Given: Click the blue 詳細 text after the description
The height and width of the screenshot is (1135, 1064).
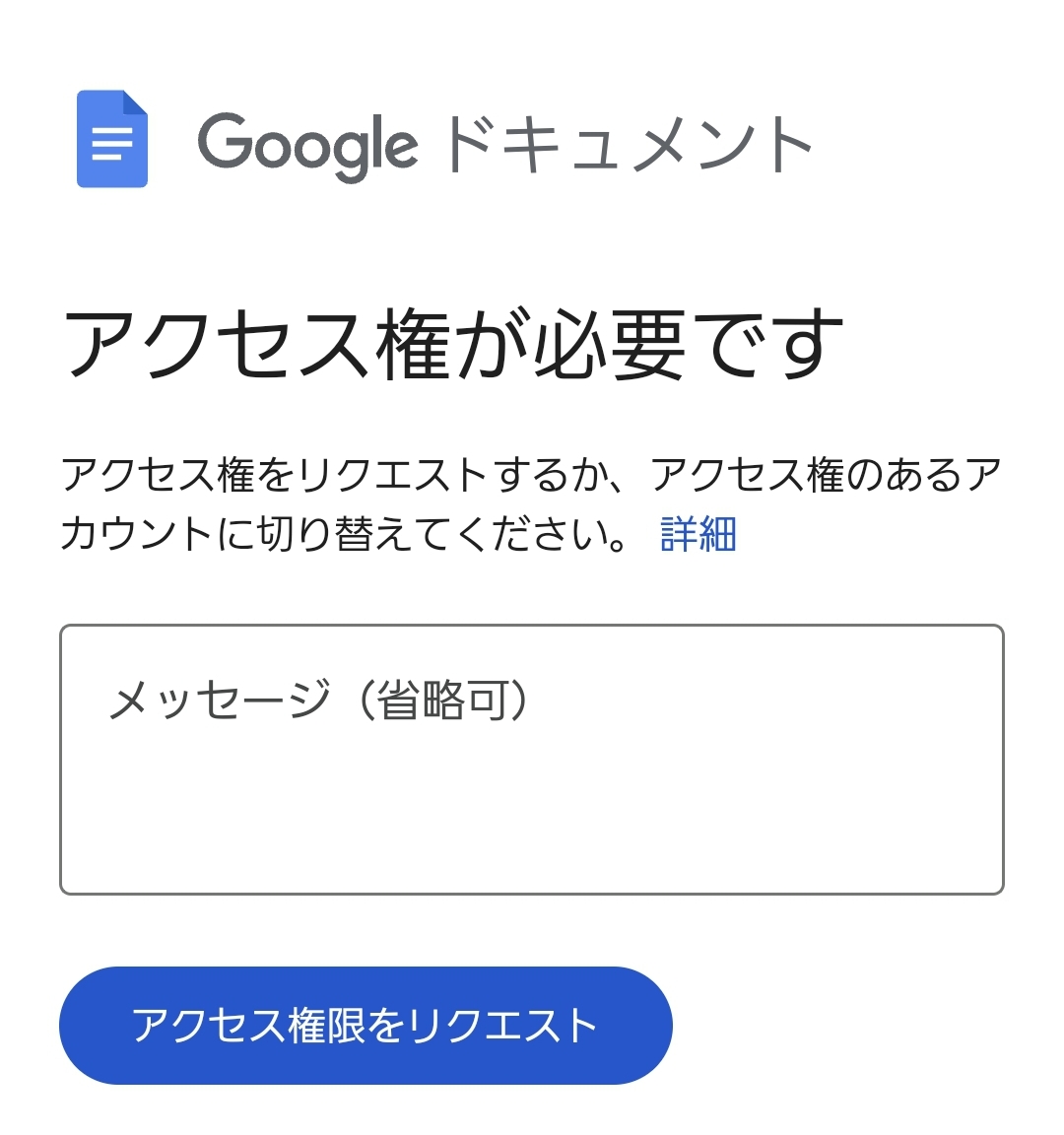Looking at the screenshot, I should click(x=698, y=534).
